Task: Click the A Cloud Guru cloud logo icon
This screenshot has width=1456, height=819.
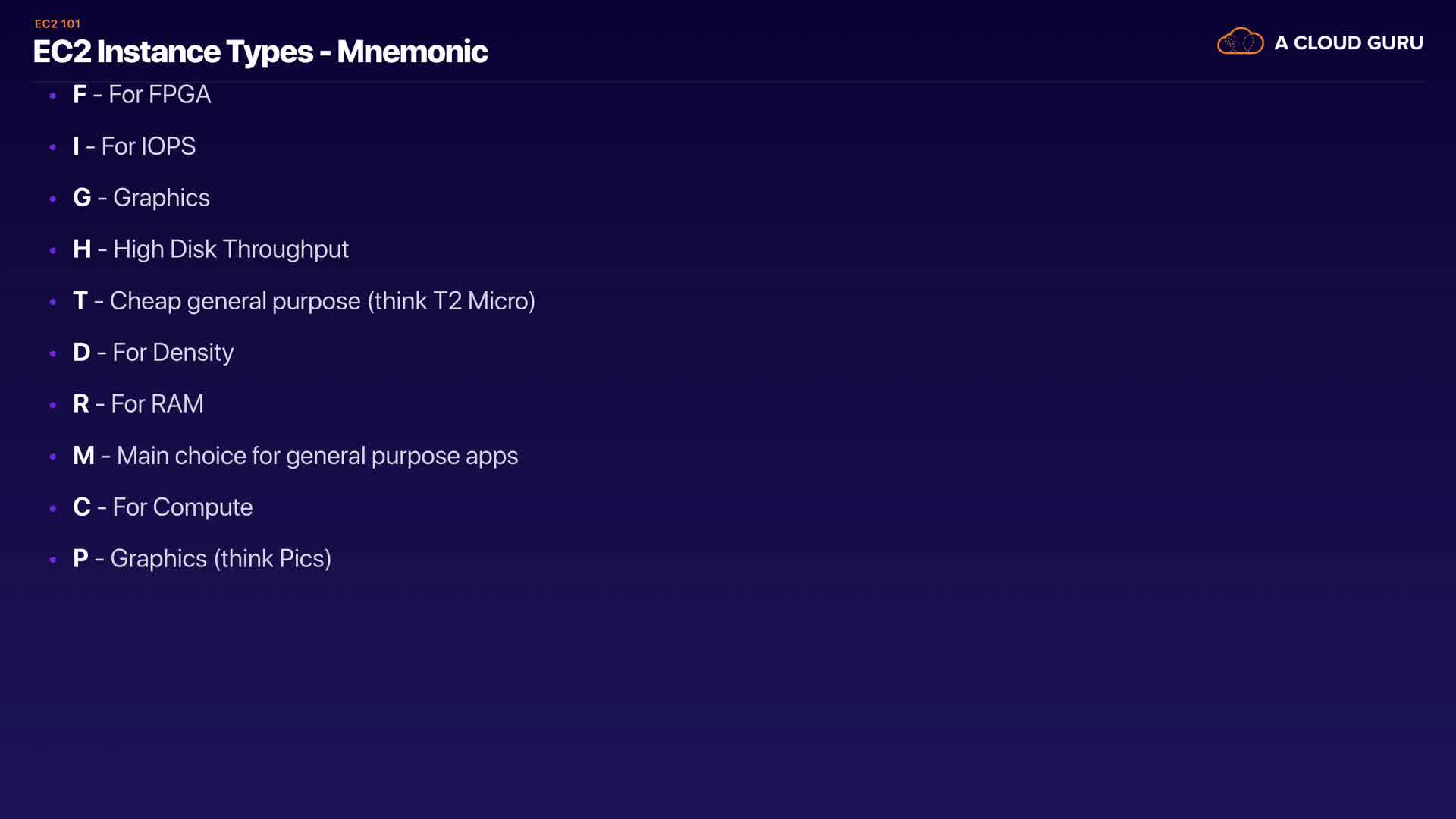Action: (x=1240, y=42)
